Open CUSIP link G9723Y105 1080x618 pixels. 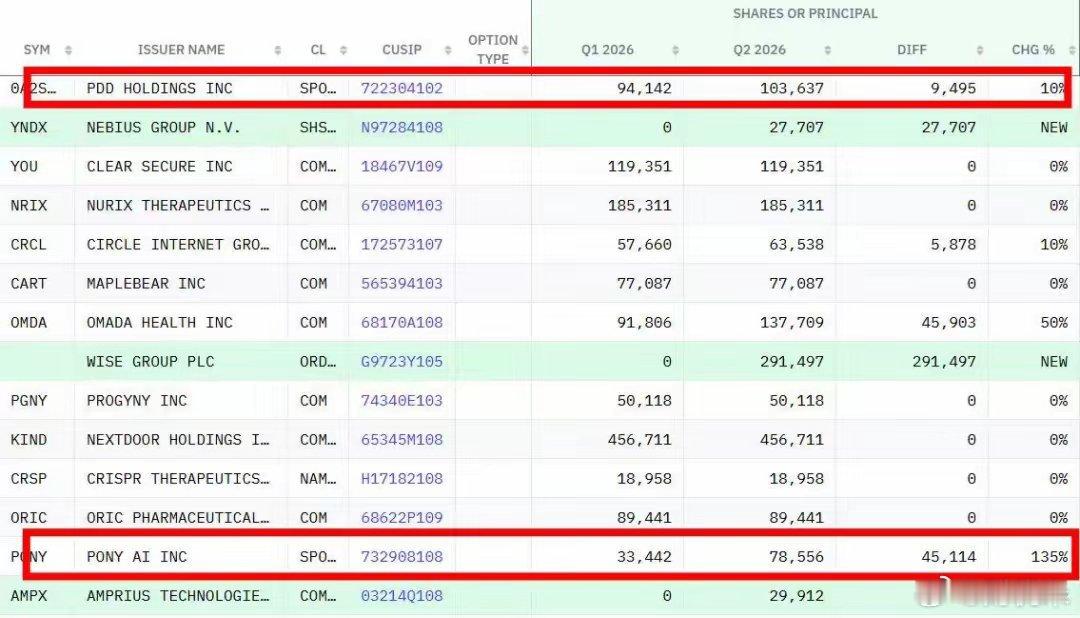coord(402,362)
